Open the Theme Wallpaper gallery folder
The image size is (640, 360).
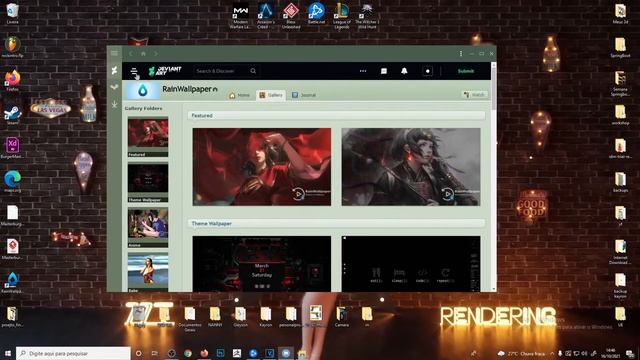[x=148, y=182]
